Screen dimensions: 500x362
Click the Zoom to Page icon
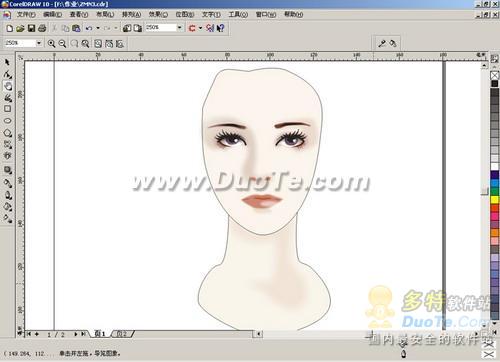pos(98,44)
